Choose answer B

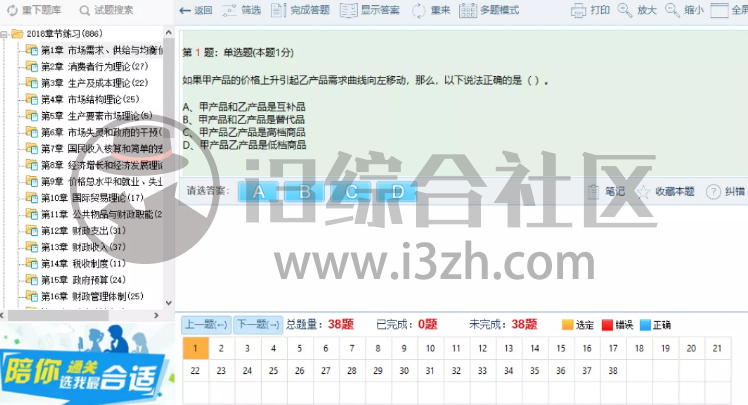point(305,192)
